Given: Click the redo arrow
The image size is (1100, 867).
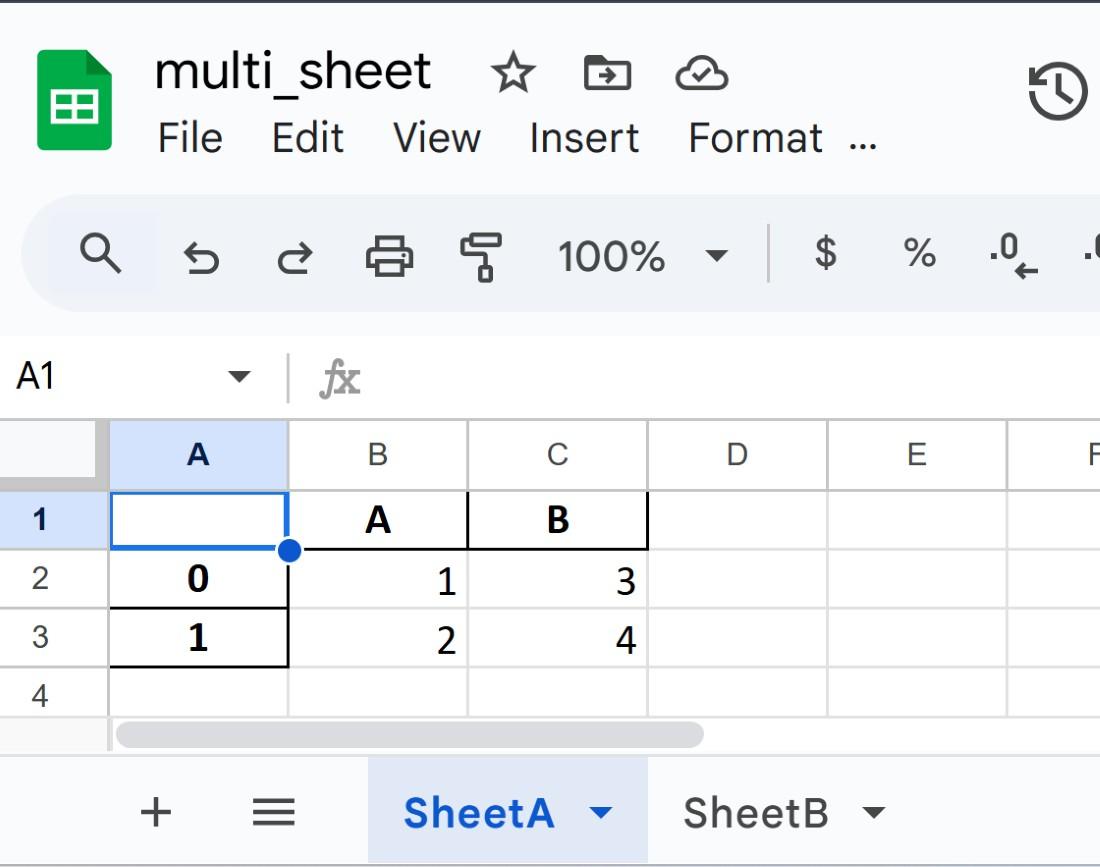Looking at the screenshot, I should click(294, 258).
